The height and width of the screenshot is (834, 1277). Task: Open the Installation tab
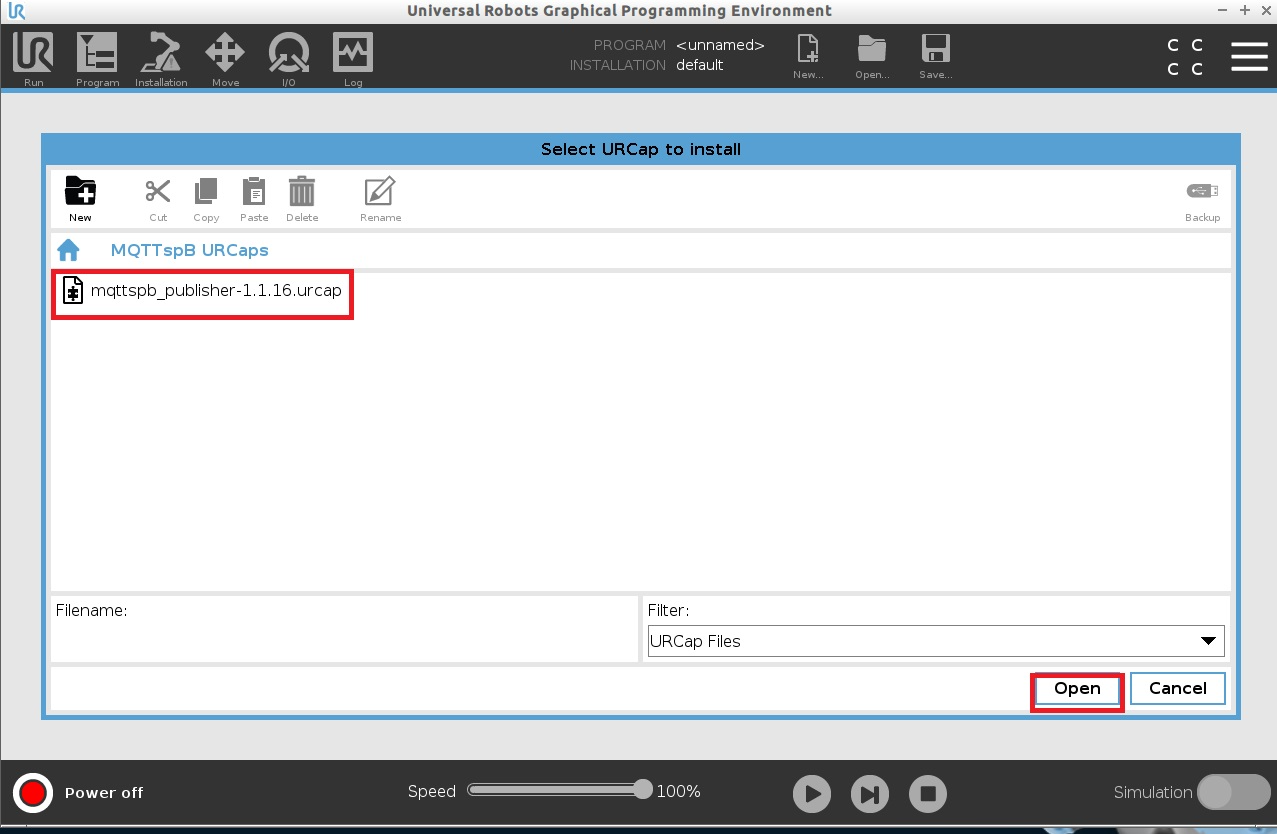pyautogui.click(x=161, y=59)
